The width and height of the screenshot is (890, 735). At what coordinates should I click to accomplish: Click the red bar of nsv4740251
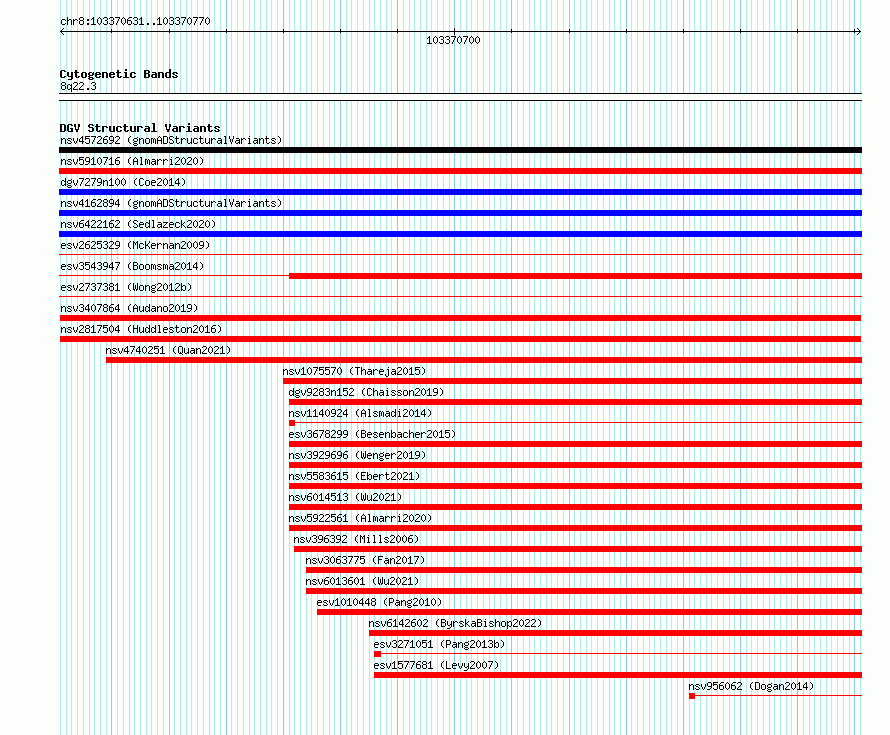[x=484, y=360]
